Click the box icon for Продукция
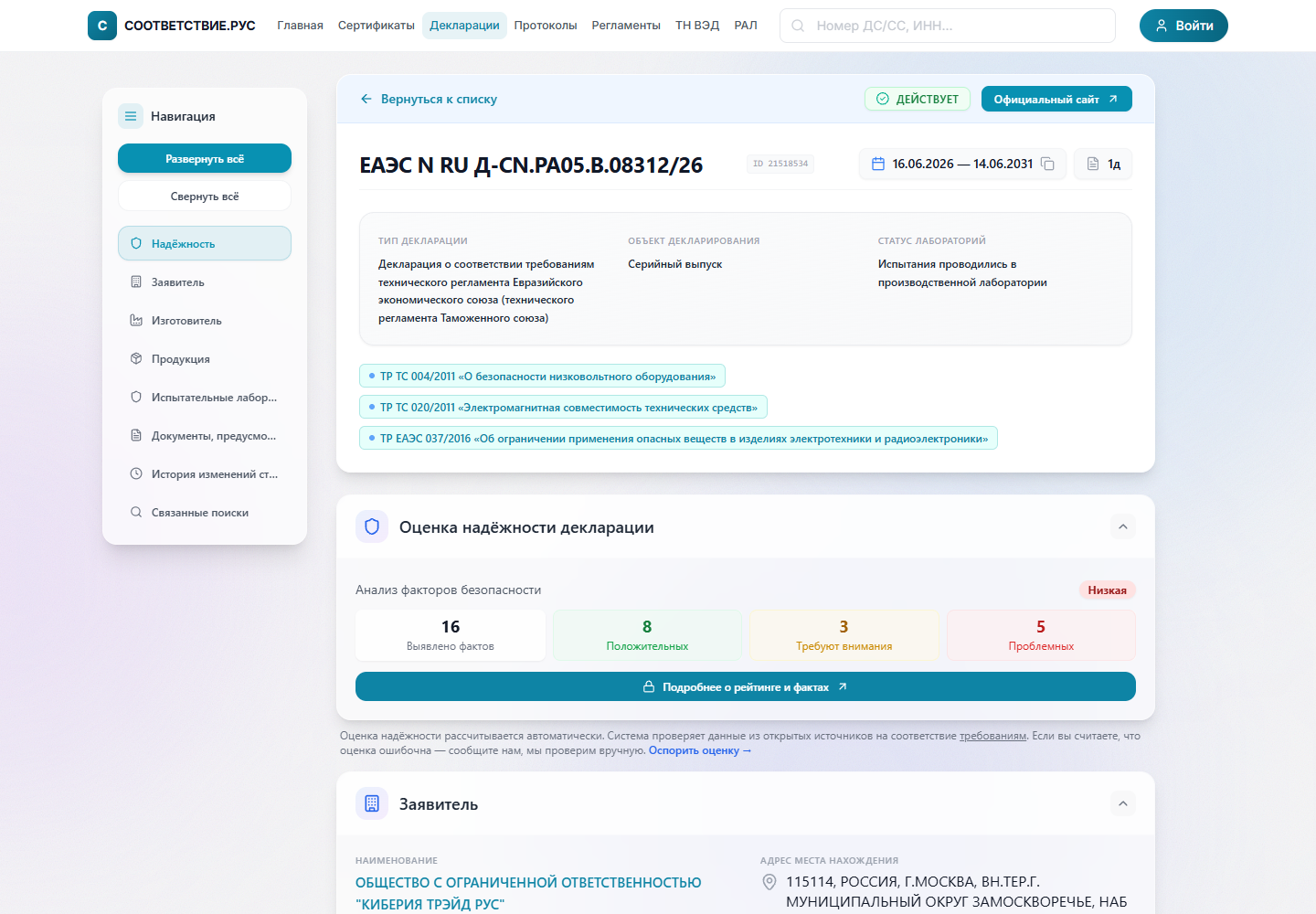 [x=136, y=358]
